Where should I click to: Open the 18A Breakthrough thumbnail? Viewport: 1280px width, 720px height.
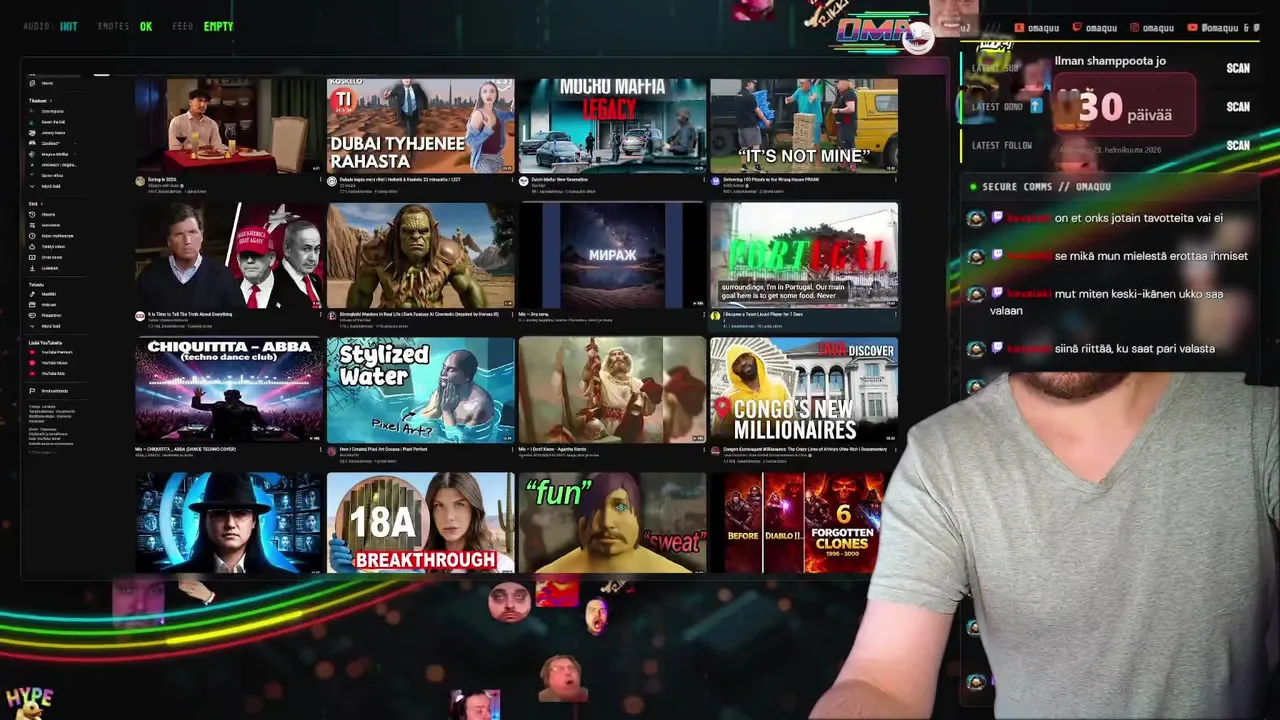420,523
